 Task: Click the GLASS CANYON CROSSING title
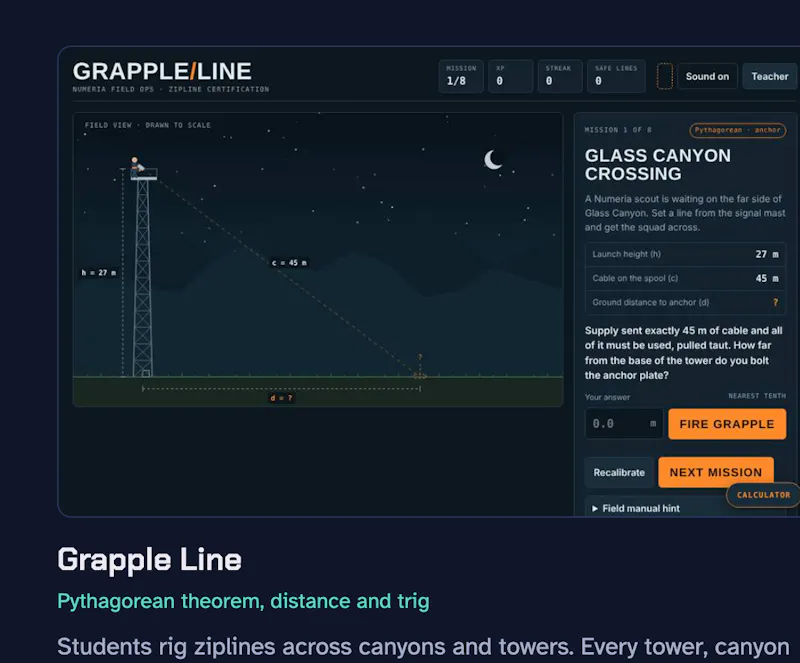click(x=658, y=164)
